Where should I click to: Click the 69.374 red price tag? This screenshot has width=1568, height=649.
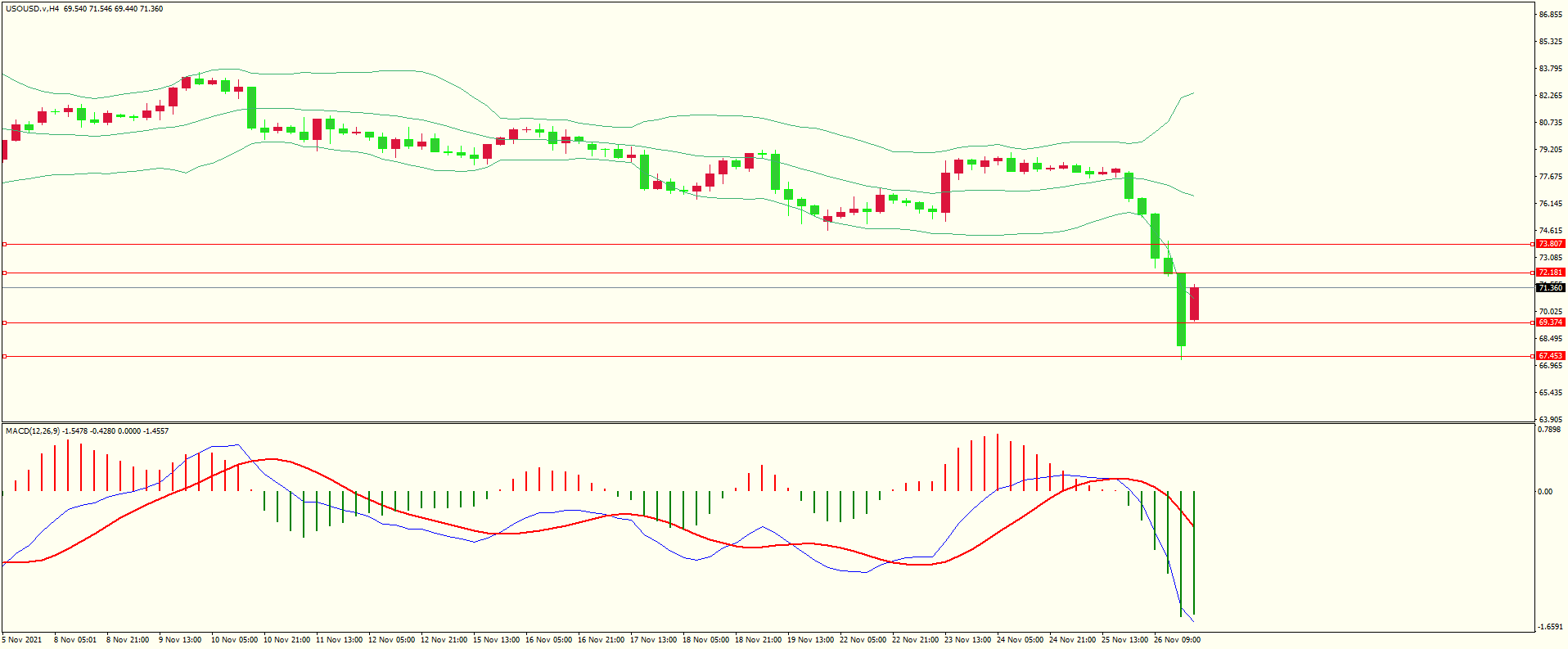[1550, 322]
